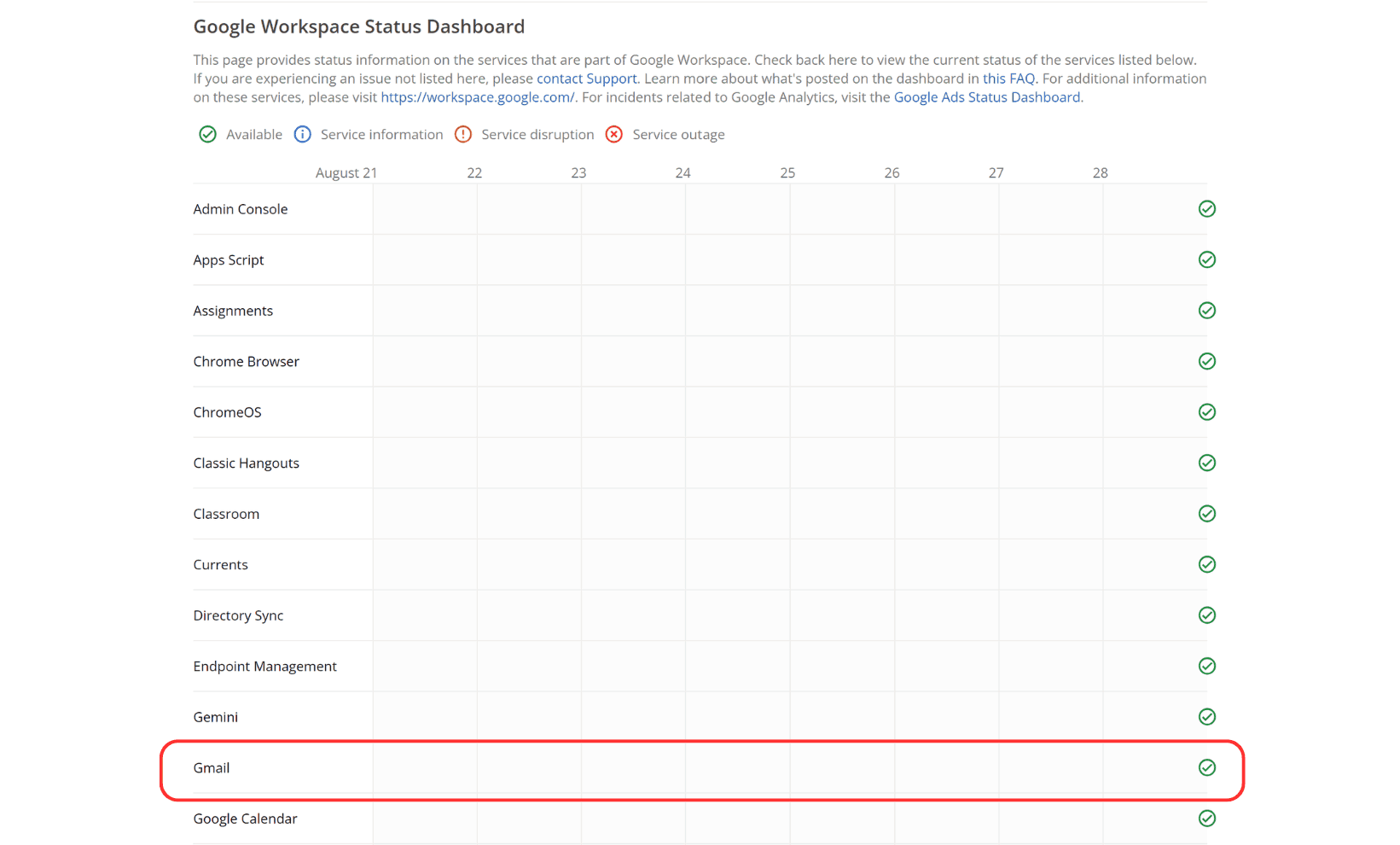Click the Admin Console service name

(x=240, y=209)
